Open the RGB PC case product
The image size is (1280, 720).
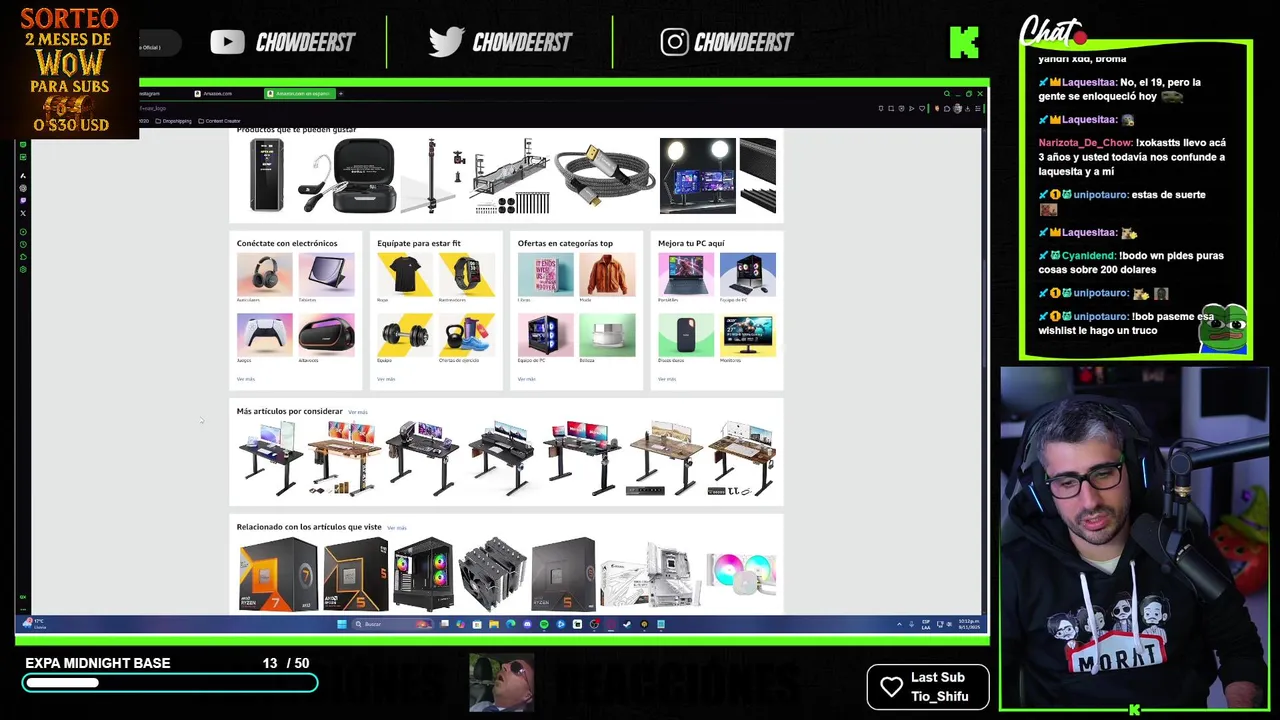click(423, 574)
